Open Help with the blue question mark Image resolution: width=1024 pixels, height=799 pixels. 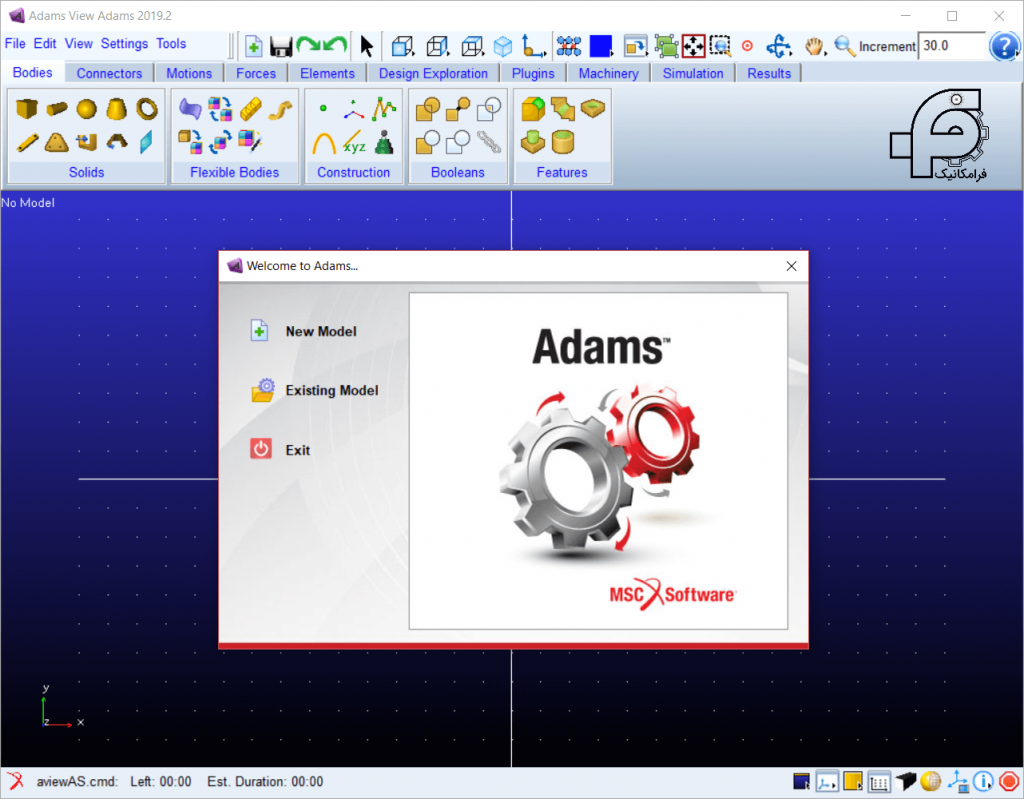coord(1004,46)
